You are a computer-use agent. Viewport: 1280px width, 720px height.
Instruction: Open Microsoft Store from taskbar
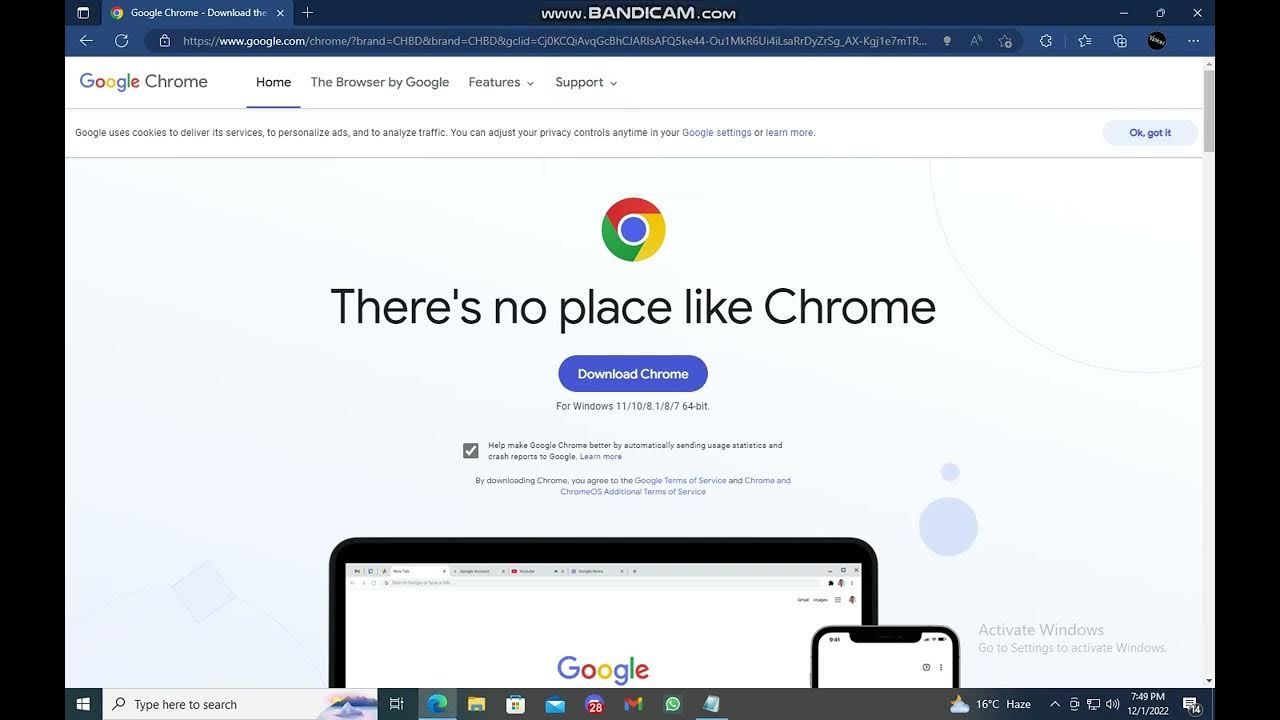coord(515,704)
